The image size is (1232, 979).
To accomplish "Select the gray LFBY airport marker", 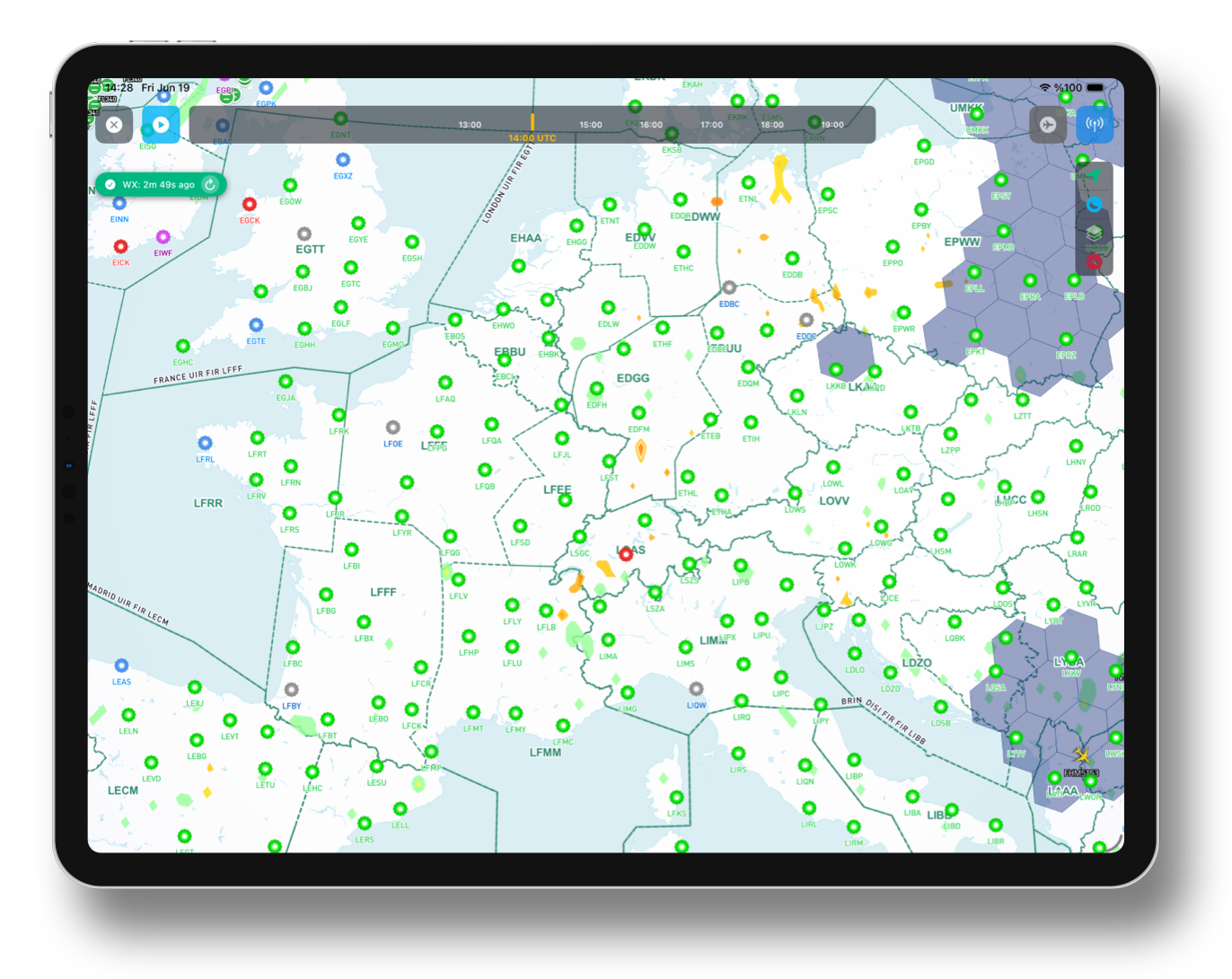I will 292,690.
